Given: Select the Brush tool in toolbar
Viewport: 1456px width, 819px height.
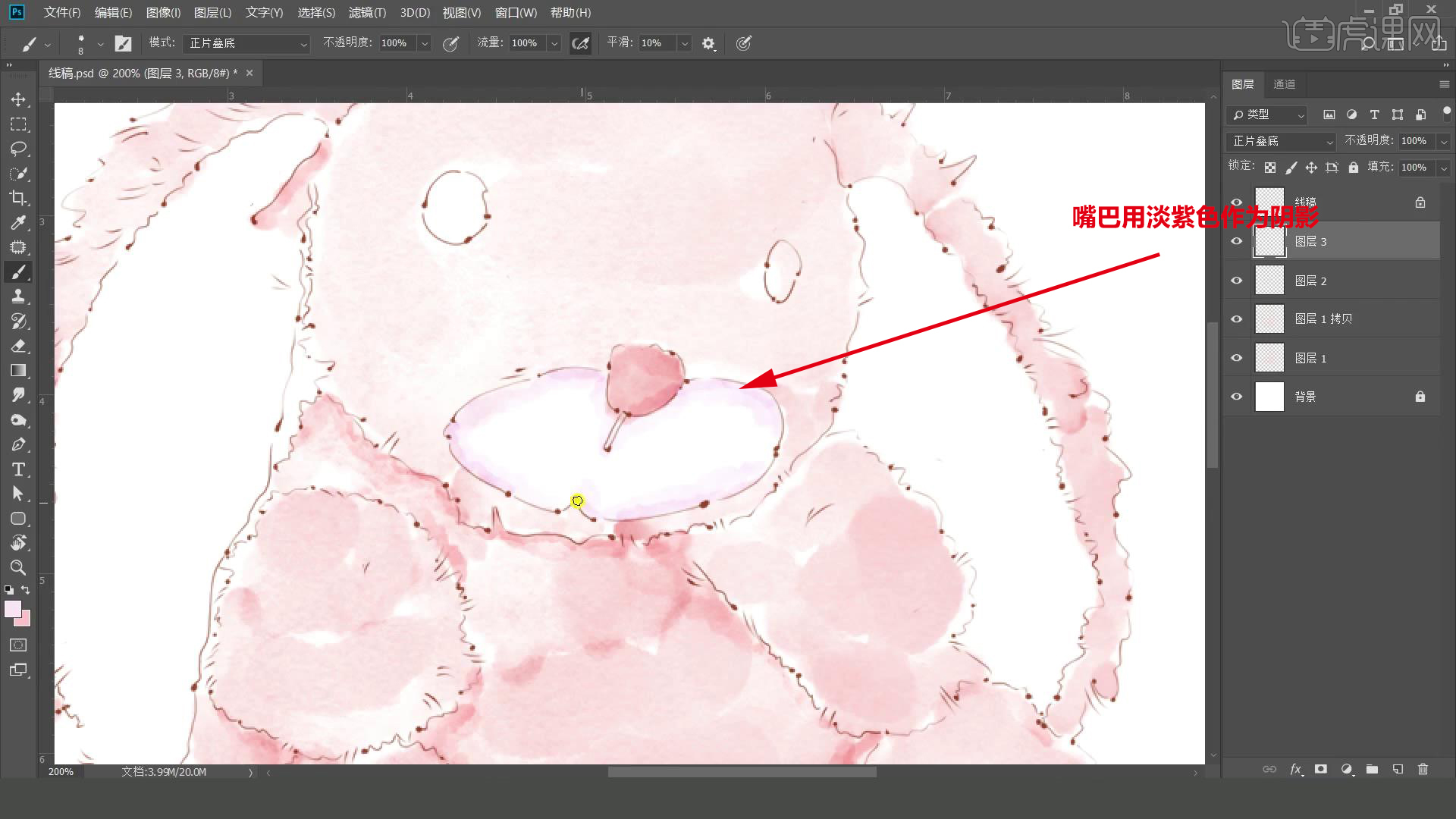Looking at the screenshot, I should coord(18,271).
